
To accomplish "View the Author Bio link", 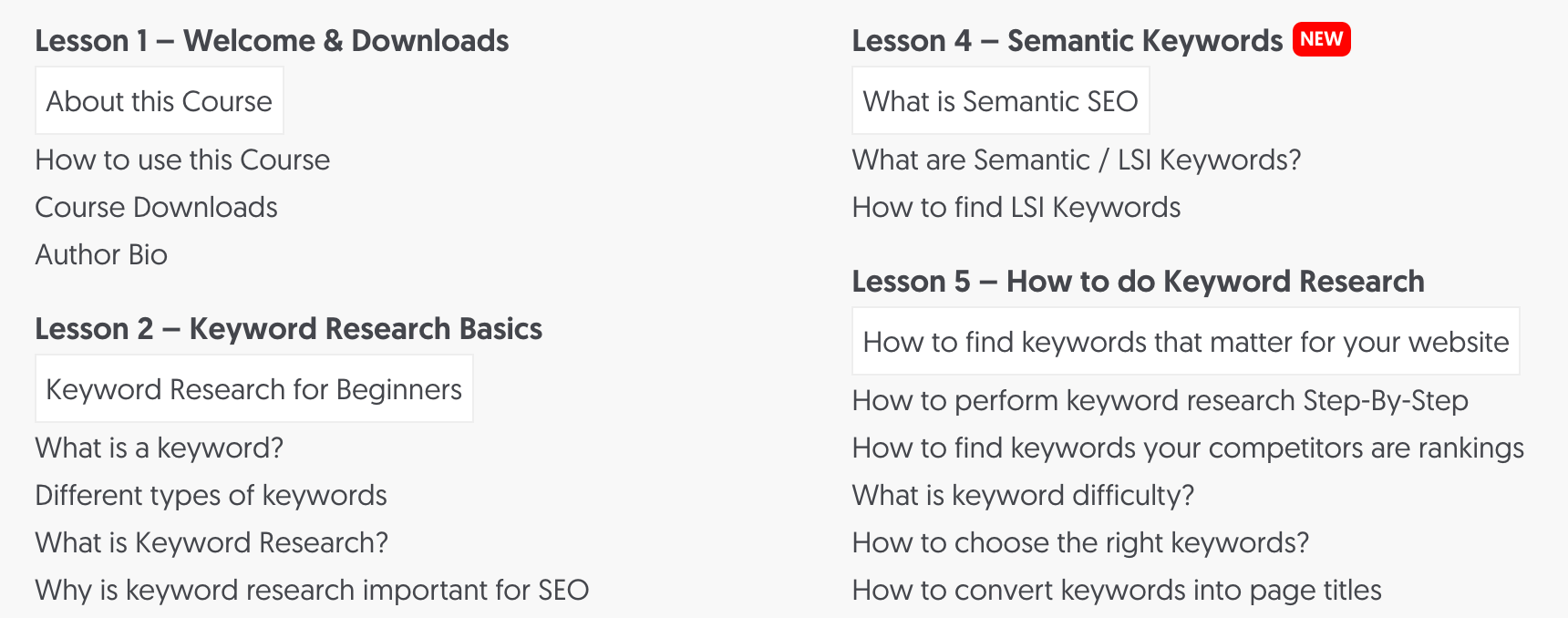I will tap(101, 255).
